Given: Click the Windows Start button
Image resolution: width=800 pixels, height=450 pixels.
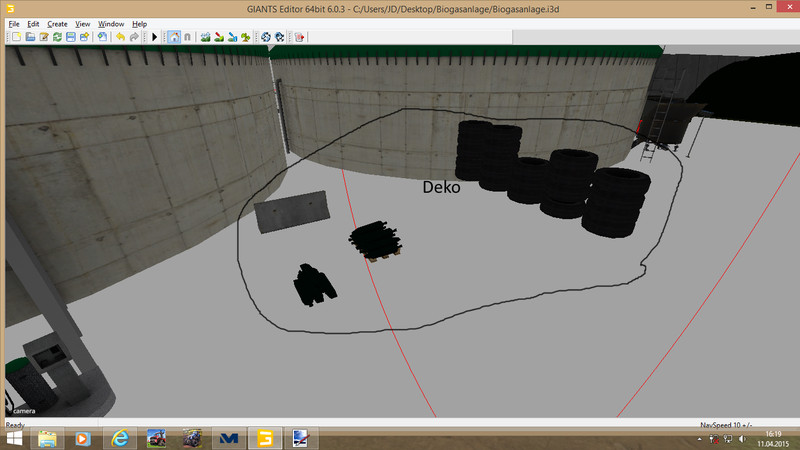Looking at the screenshot, I should (14, 438).
